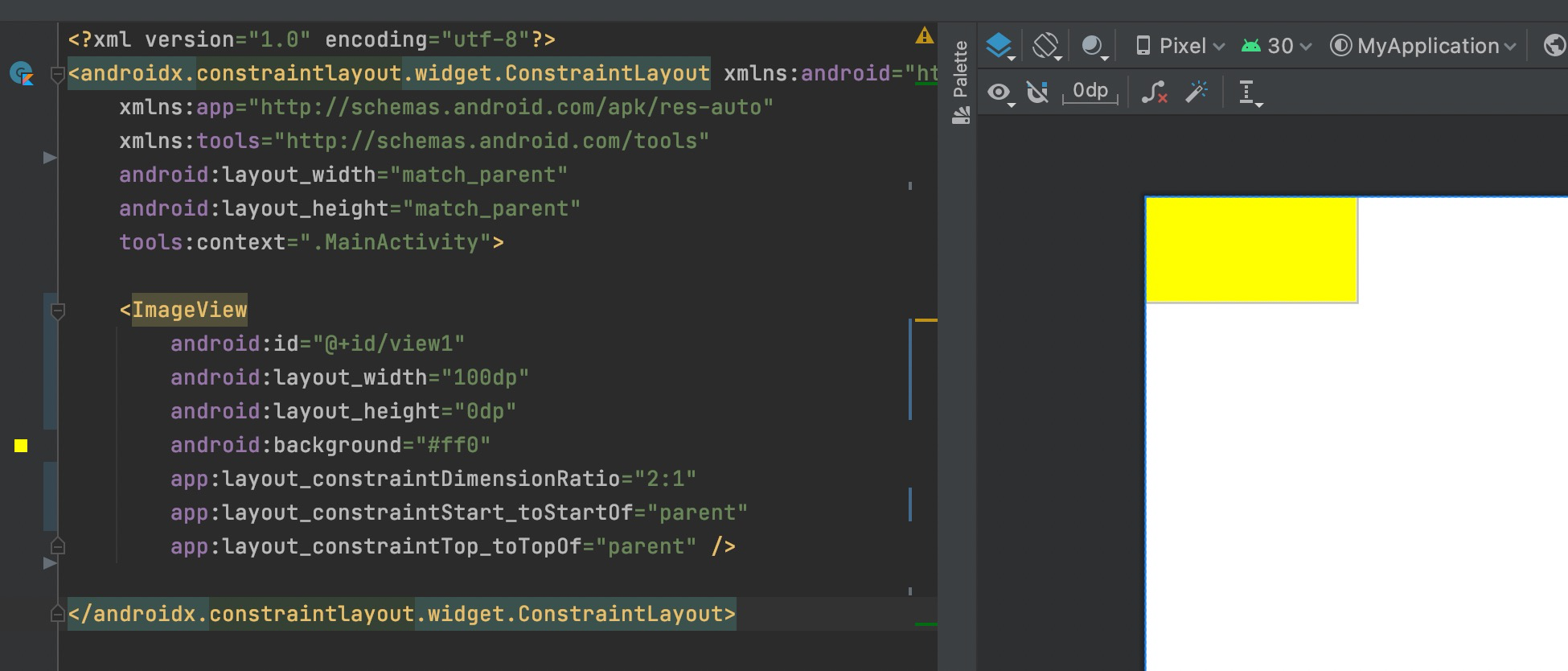Open the Select Design Surface layers icon
The width and height of the screenshot is (1568, 671).
click(1000, 46)
